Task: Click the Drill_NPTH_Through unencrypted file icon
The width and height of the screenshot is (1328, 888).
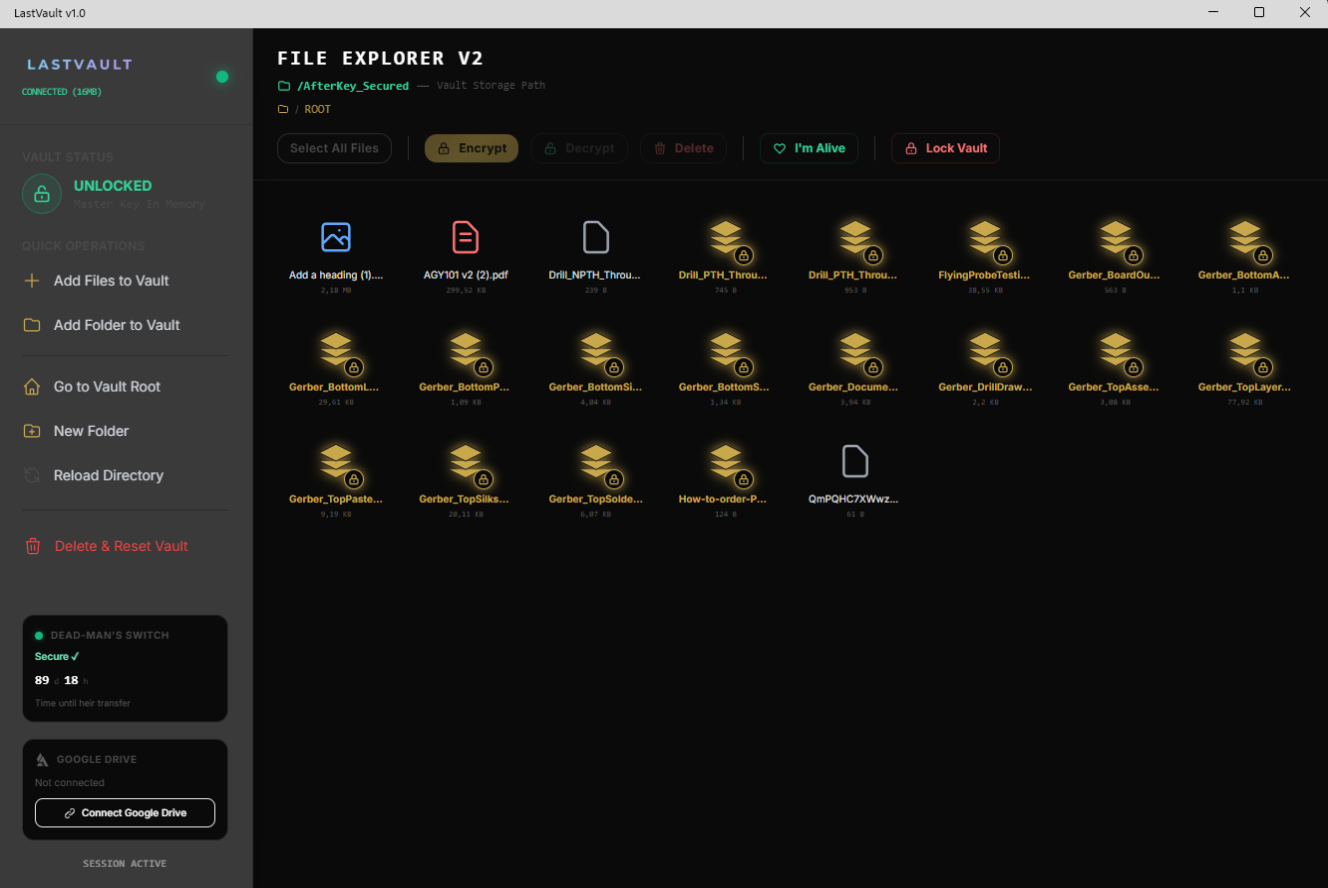Action: [595, 238]
